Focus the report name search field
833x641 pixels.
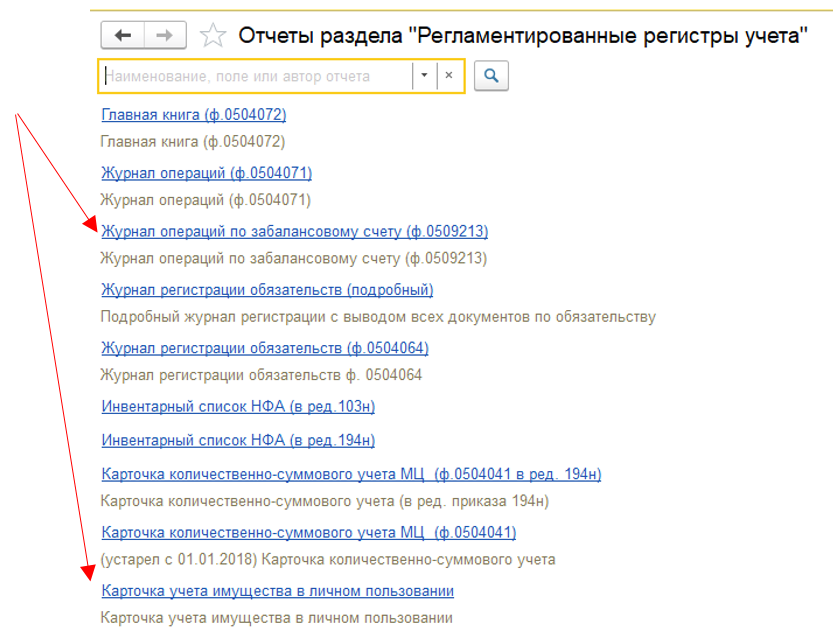pos(256,76)
